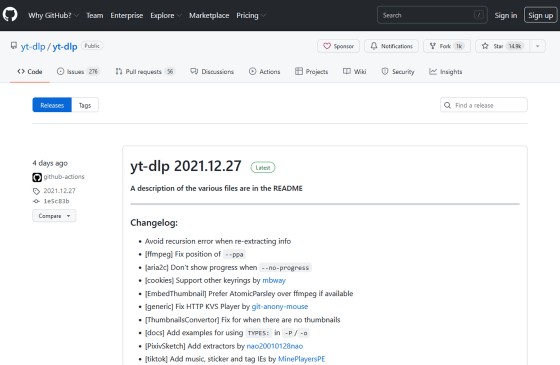
Task: Click the Find a release search box
Action: pos(484,105)
